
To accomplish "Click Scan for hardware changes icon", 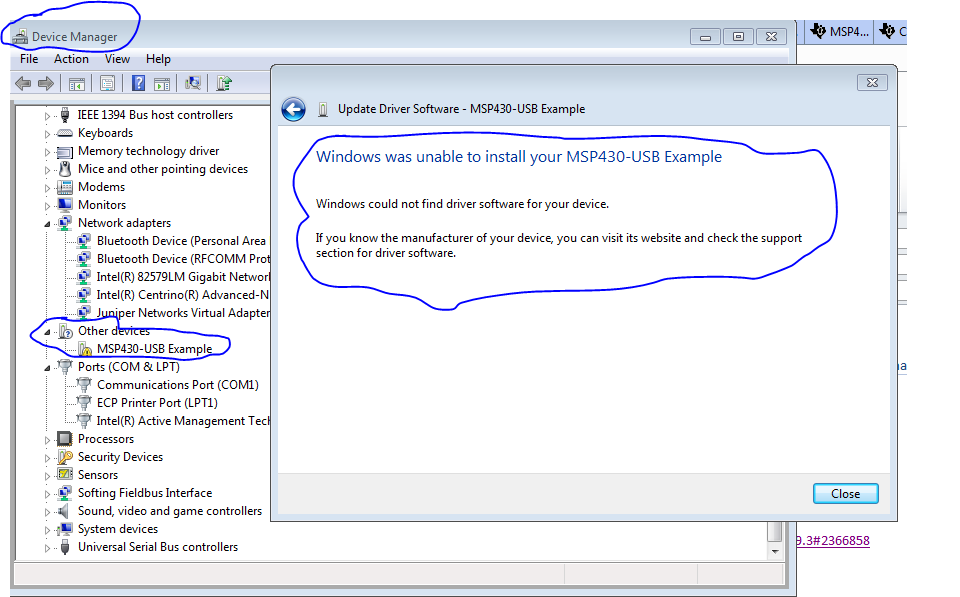I will [x=193, y=83].
